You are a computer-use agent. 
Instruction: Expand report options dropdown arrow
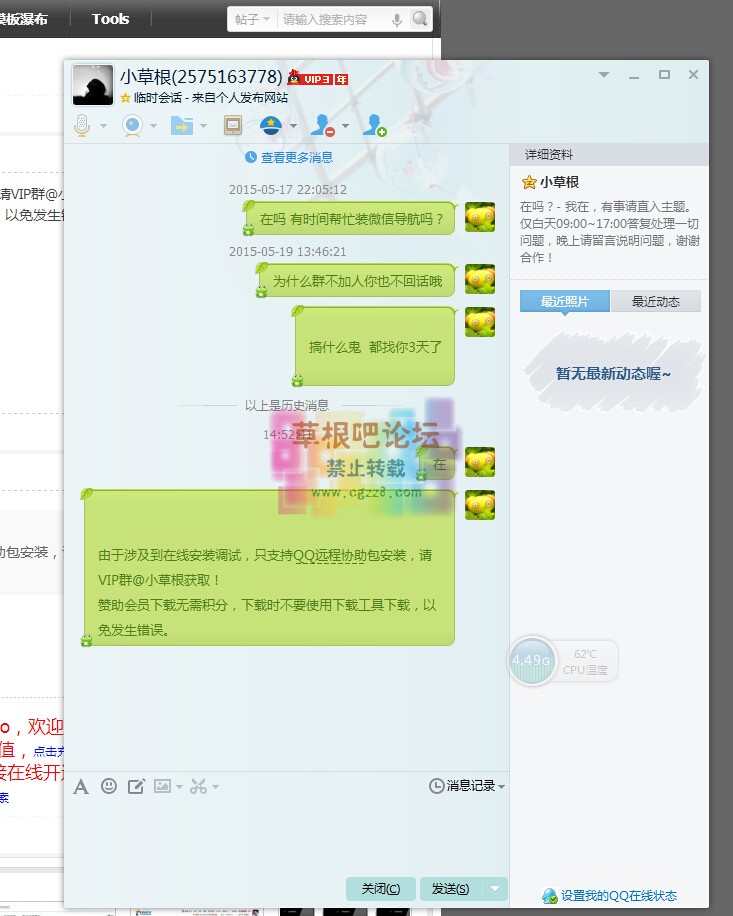pos(293,126)
